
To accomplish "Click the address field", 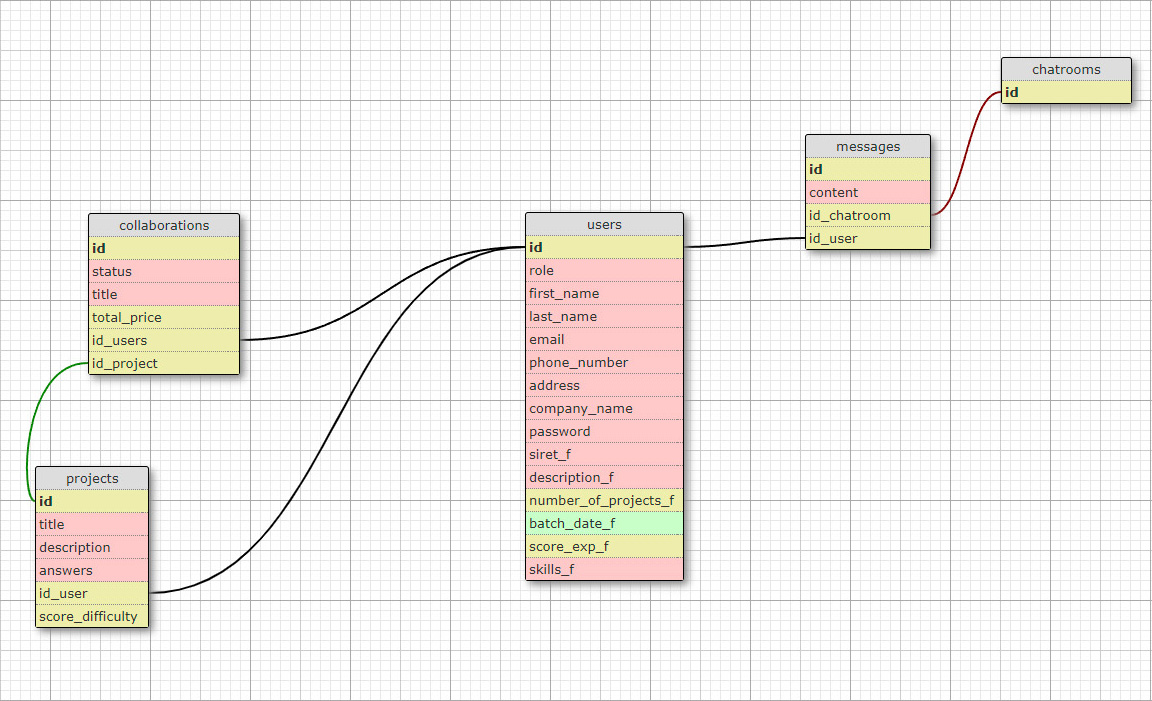I will 605,385.
